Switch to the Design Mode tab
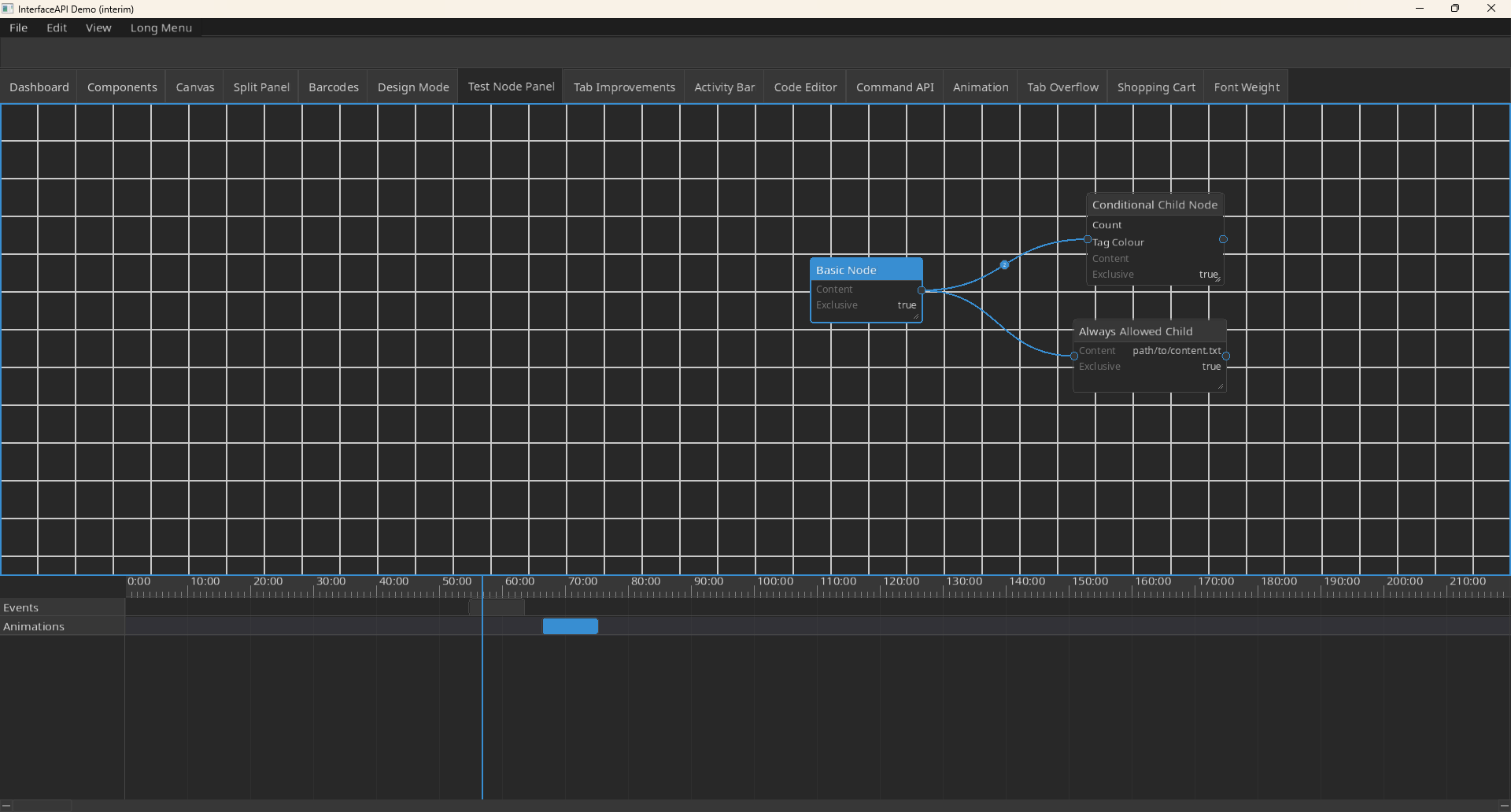This screenshot has height=812, width=1511. point(413,87)
